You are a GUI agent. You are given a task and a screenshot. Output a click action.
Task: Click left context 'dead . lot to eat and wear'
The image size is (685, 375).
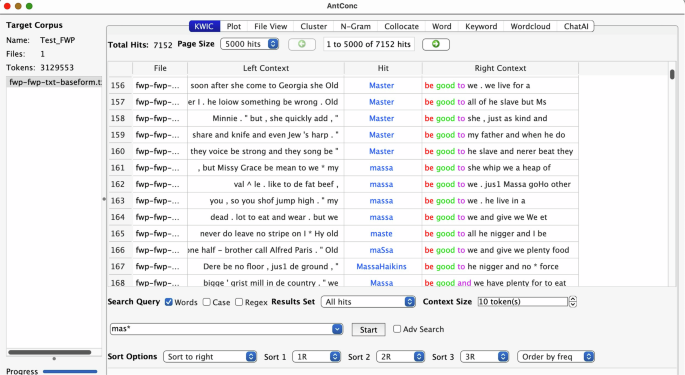pos(274,217)
